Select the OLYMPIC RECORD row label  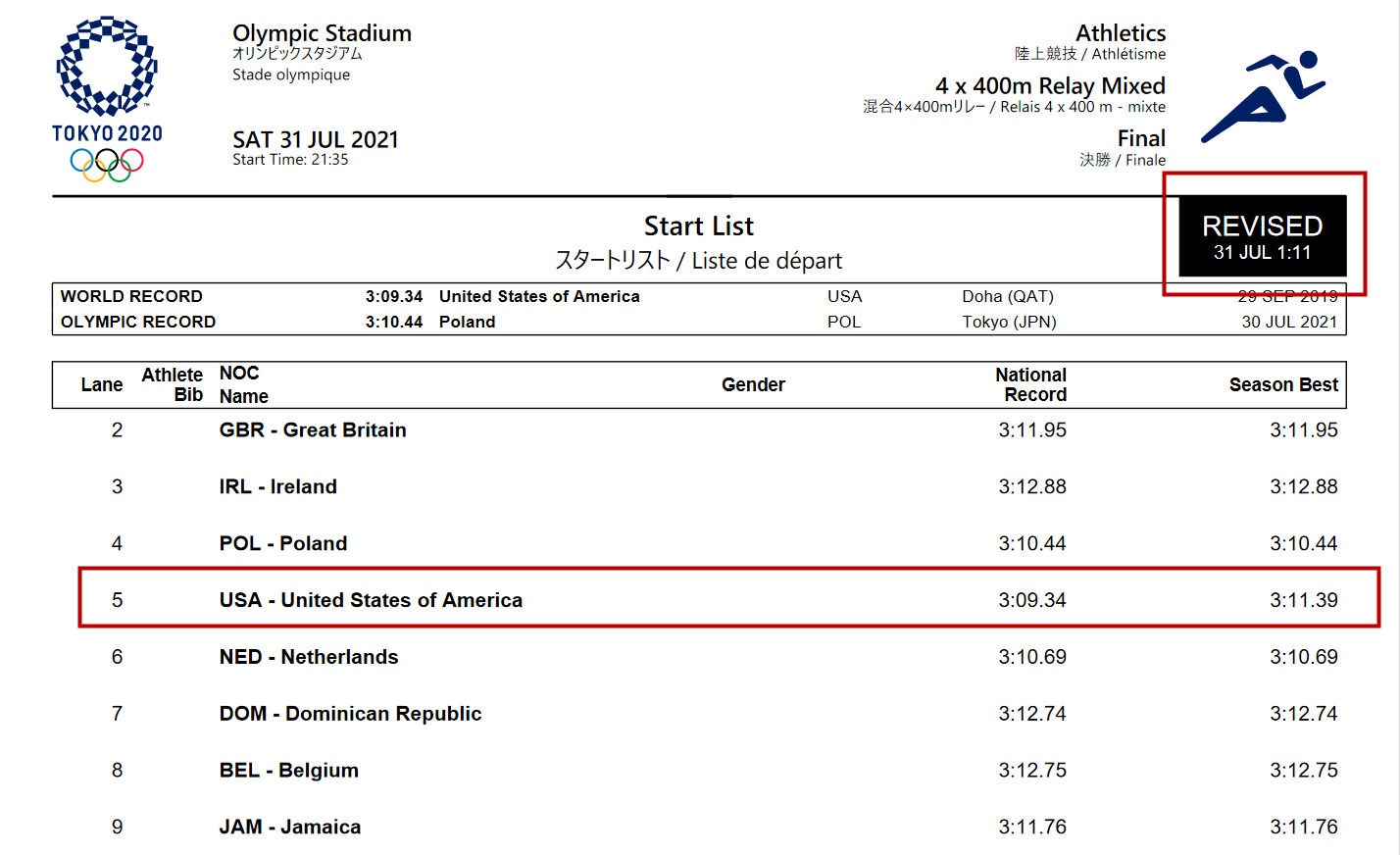point(138,322)
